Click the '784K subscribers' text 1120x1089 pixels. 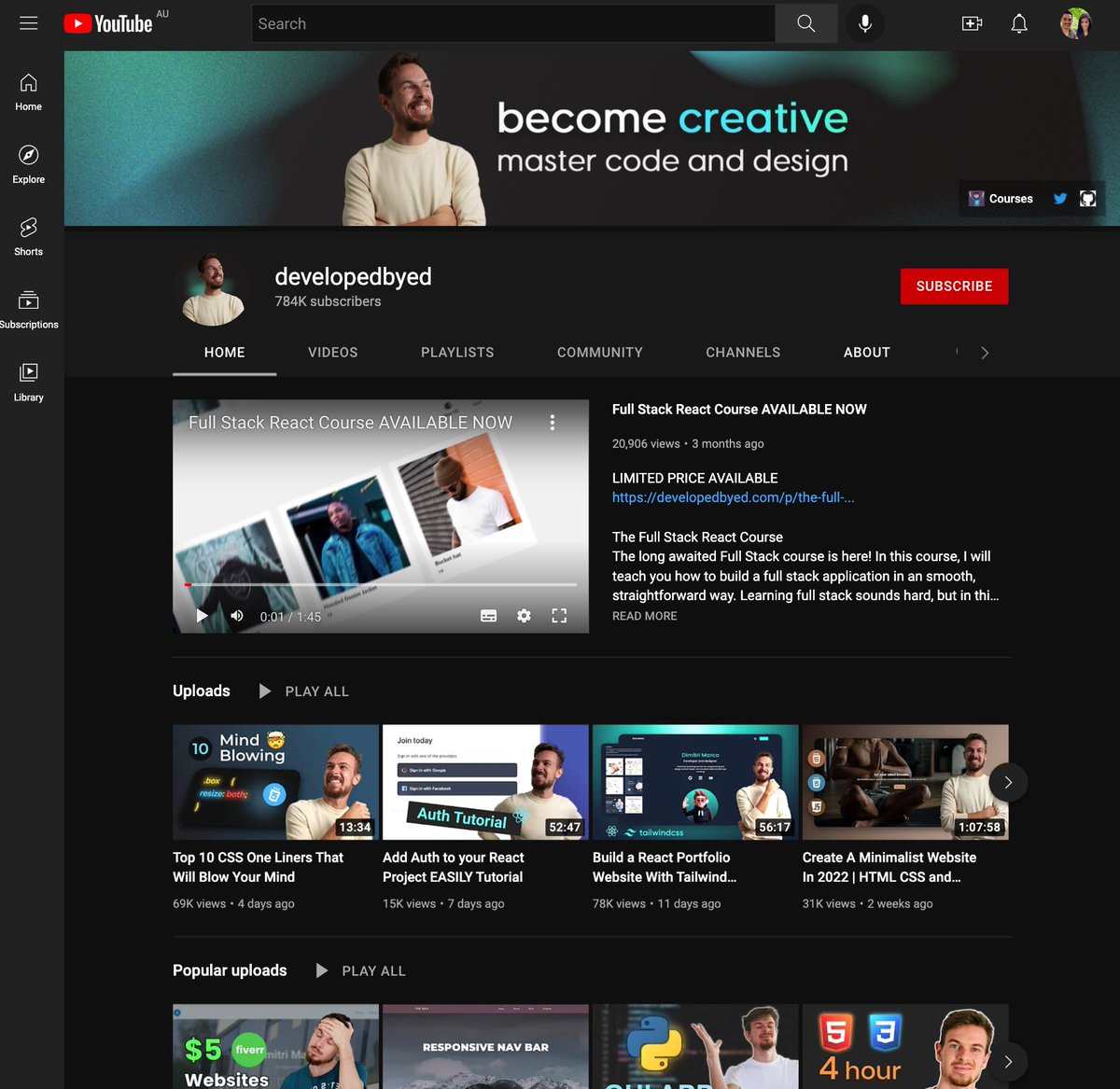(328, 301)
